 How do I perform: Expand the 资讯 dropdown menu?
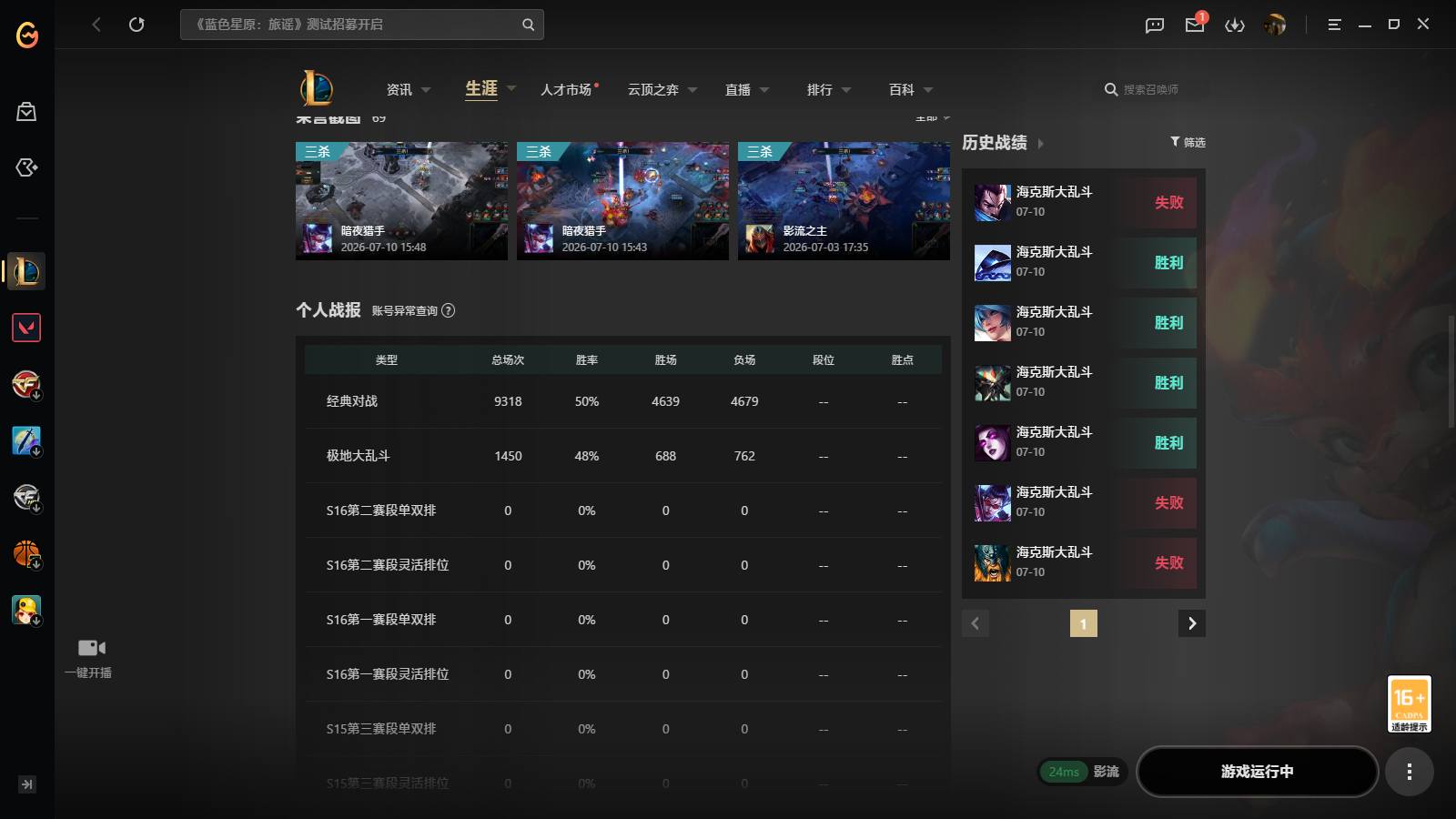pos(426,90)
